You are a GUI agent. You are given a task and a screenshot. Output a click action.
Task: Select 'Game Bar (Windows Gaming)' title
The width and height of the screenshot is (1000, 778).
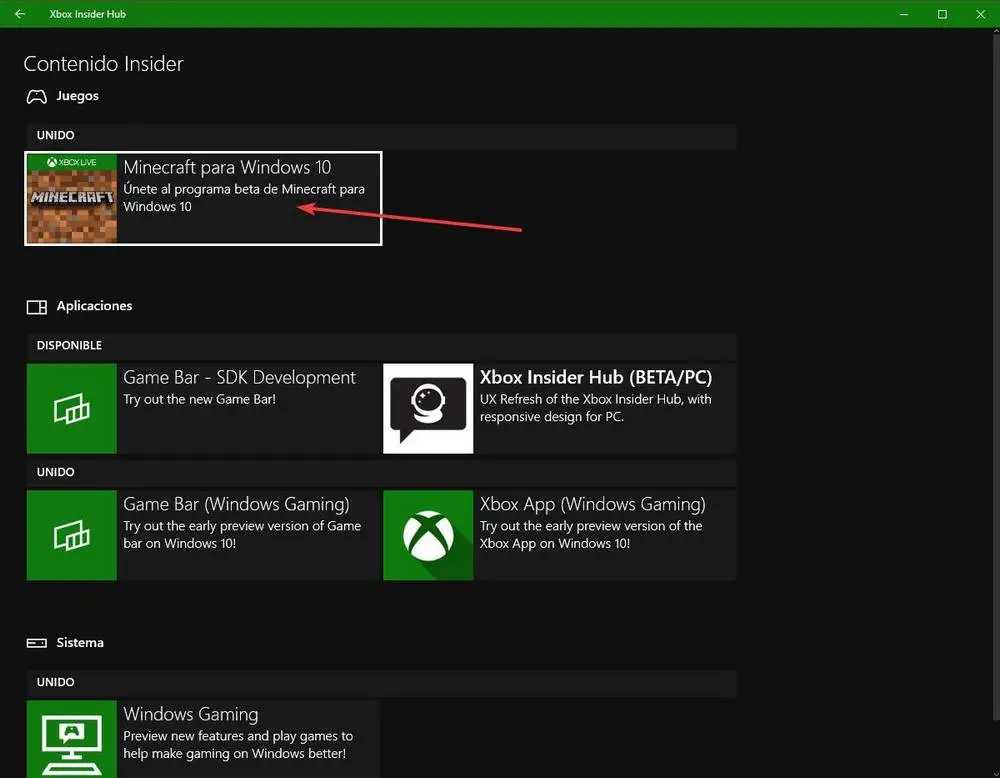click(236, 504)
